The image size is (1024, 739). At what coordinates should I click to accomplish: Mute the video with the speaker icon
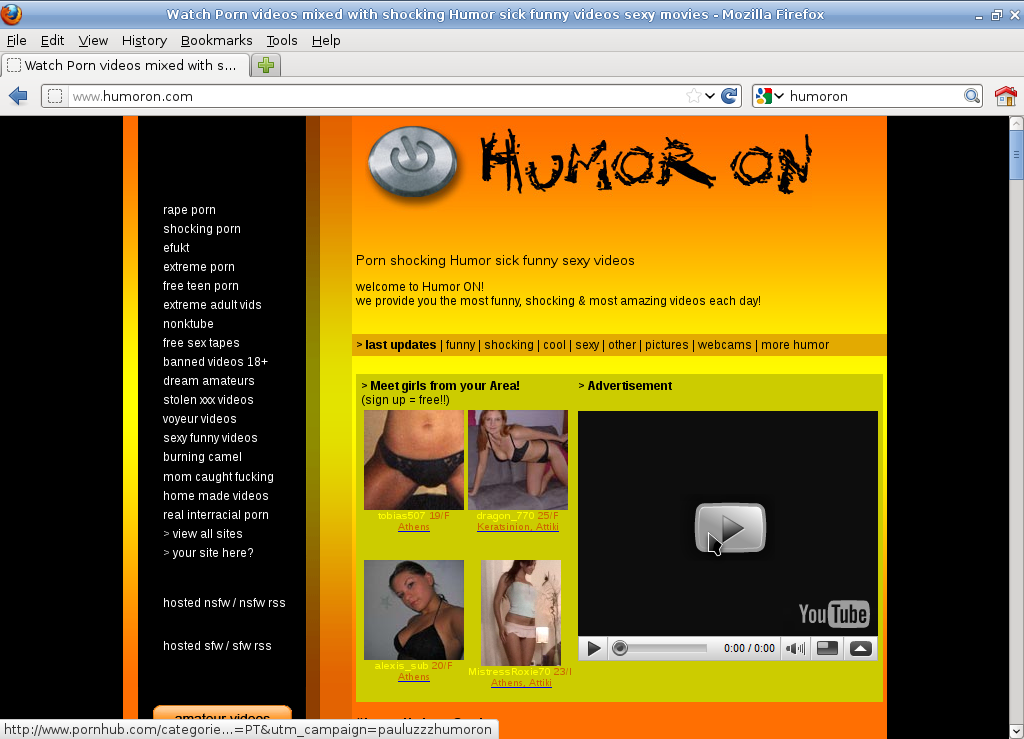(x=795, y=648)
